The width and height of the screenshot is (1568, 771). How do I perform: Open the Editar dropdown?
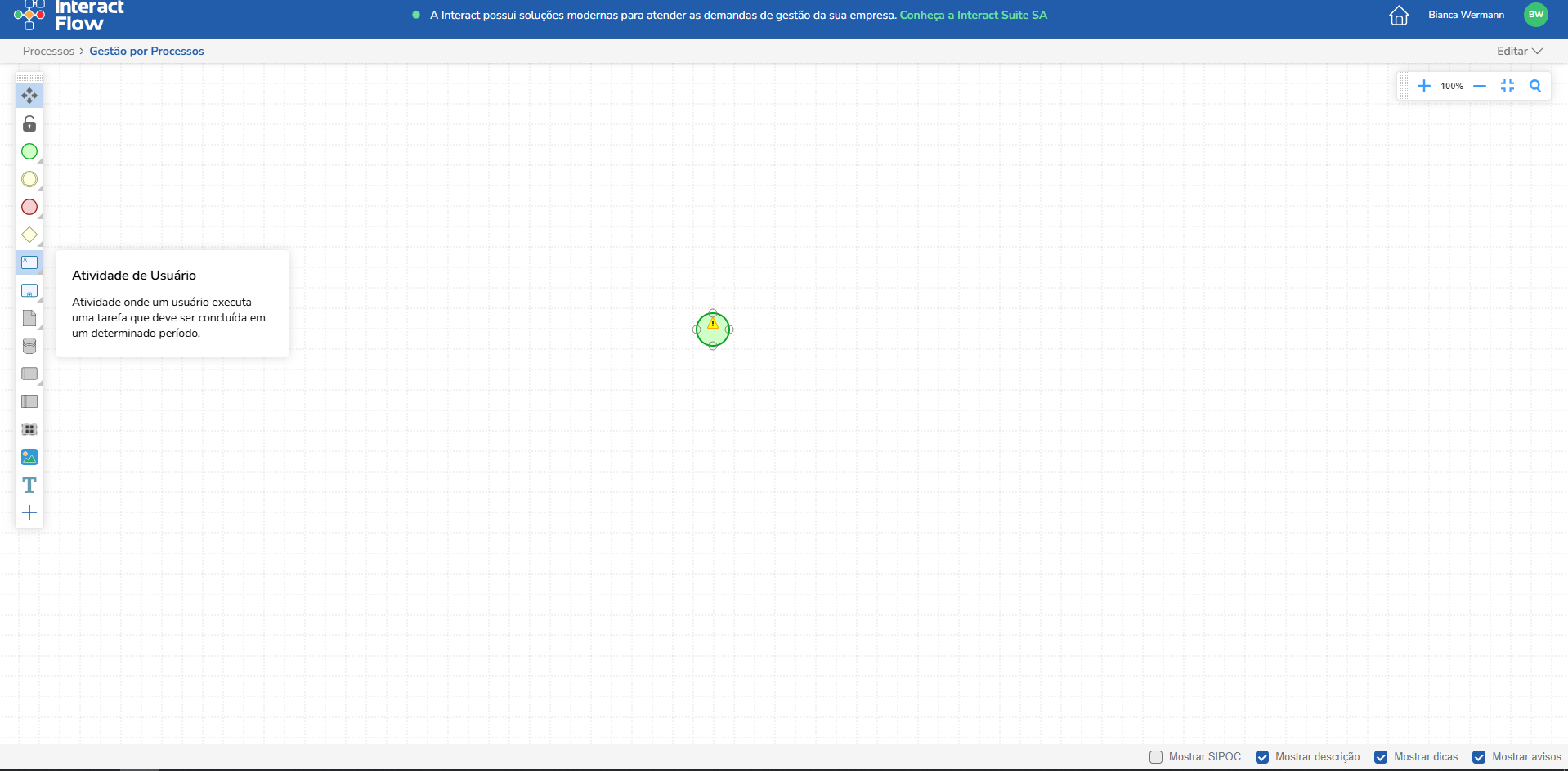[x=1520, y=51]
